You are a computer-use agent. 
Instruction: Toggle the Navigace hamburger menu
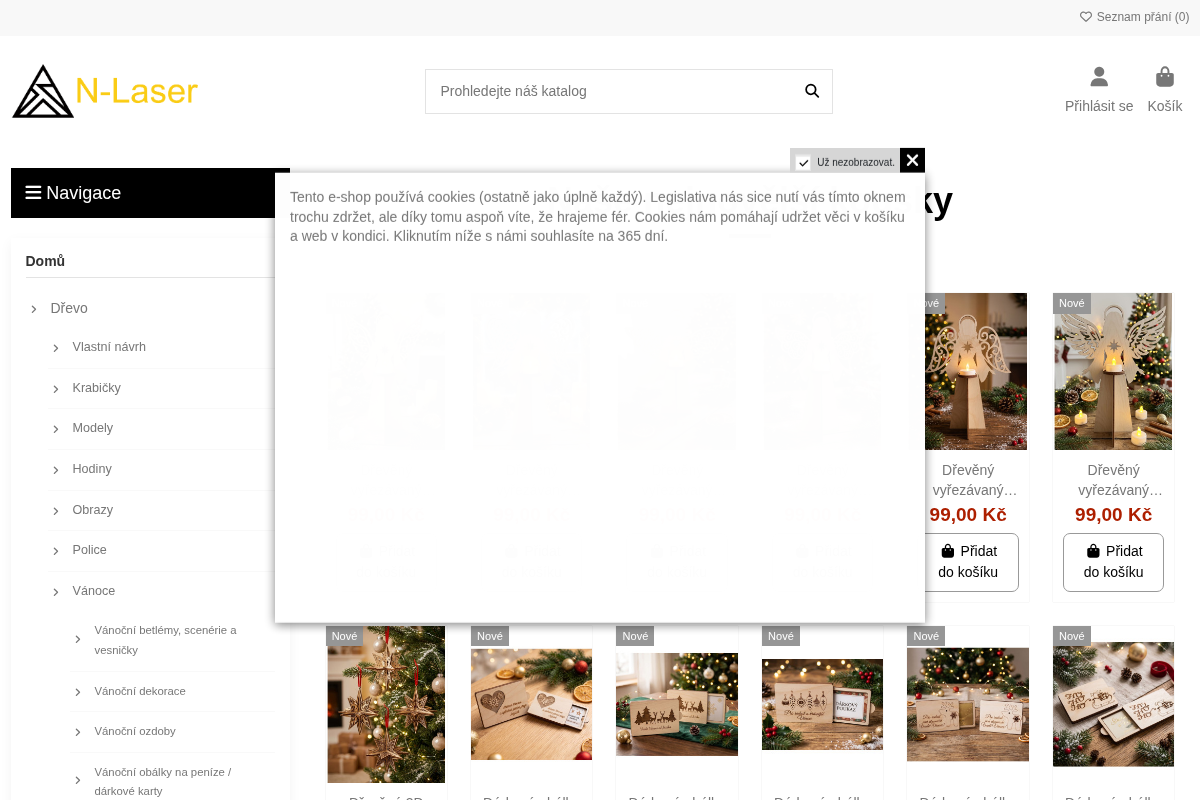[33, 193]
